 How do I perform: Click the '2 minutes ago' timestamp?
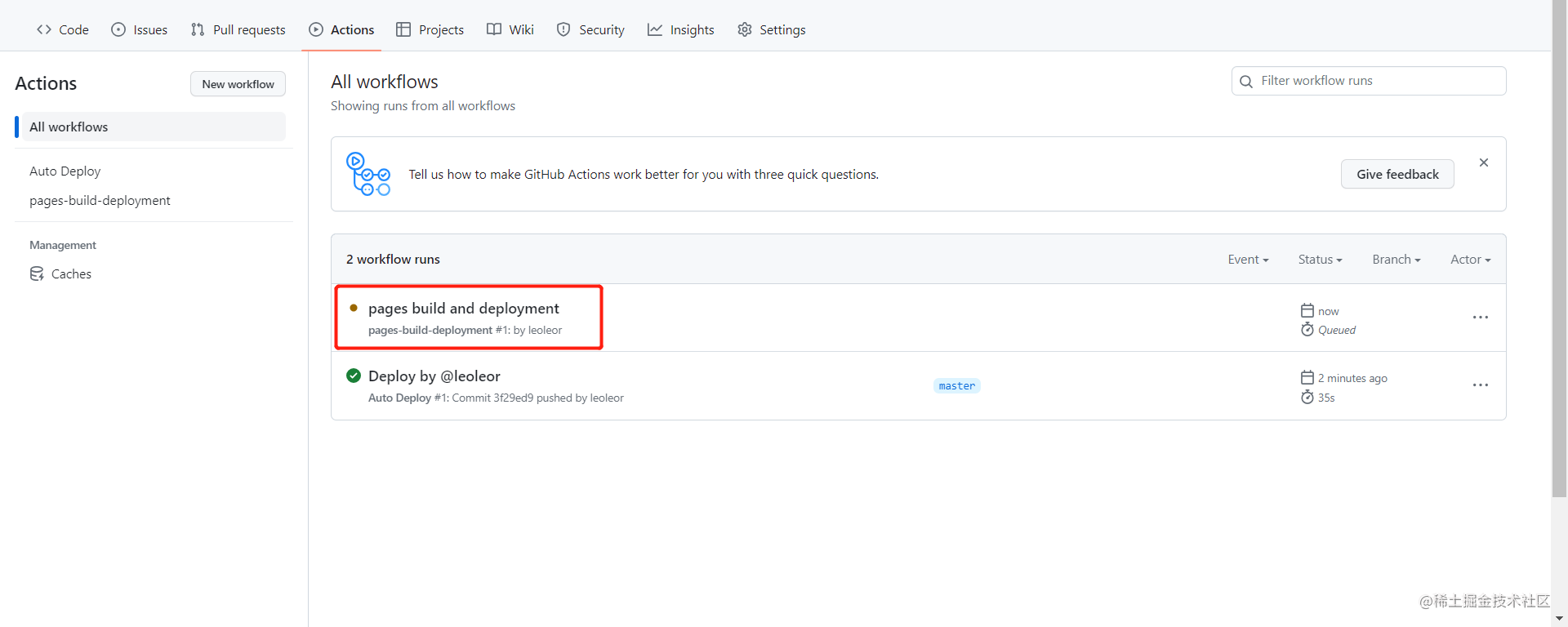coord(1352,378)
